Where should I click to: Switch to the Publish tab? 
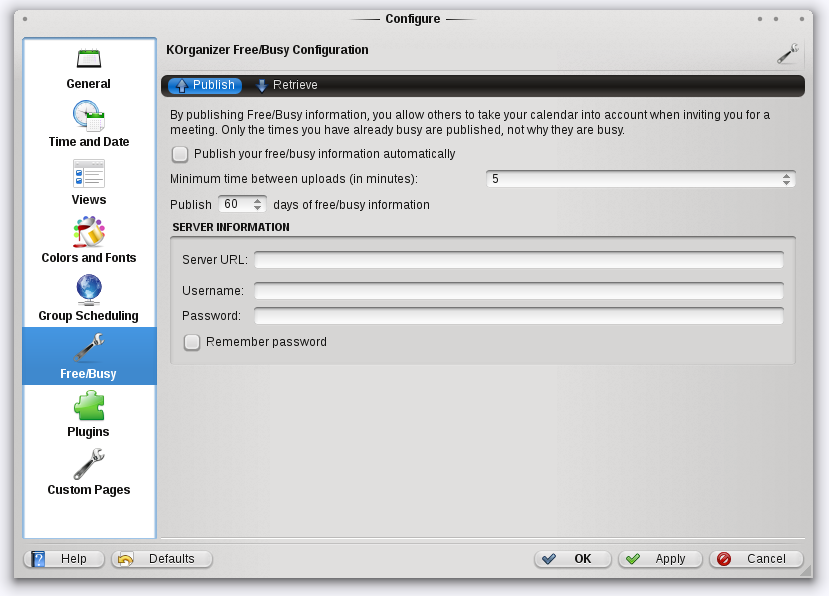click(205, 85)
